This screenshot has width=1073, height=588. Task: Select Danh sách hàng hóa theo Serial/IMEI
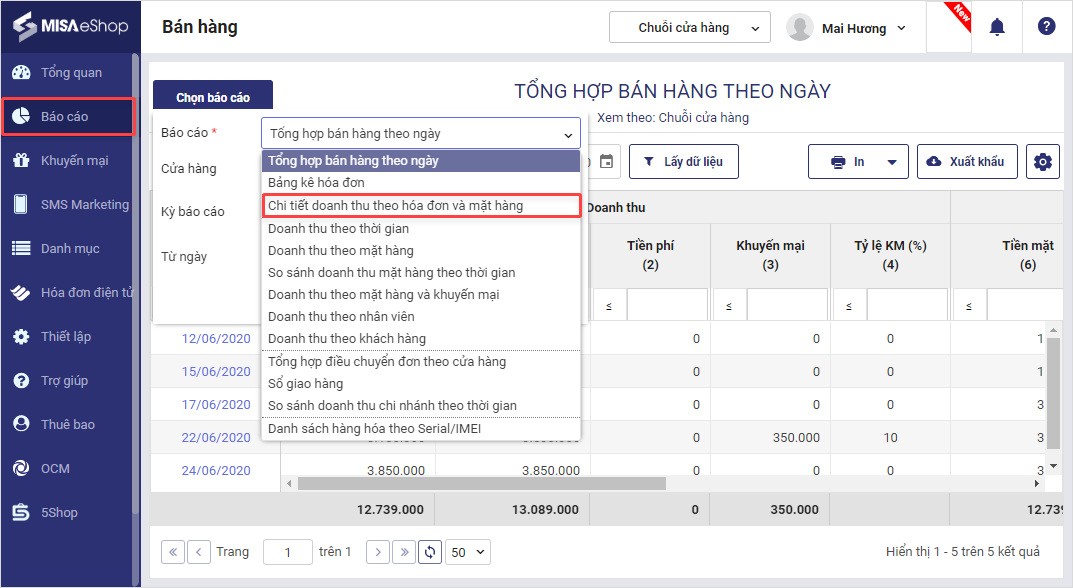(x=421, y=429)
